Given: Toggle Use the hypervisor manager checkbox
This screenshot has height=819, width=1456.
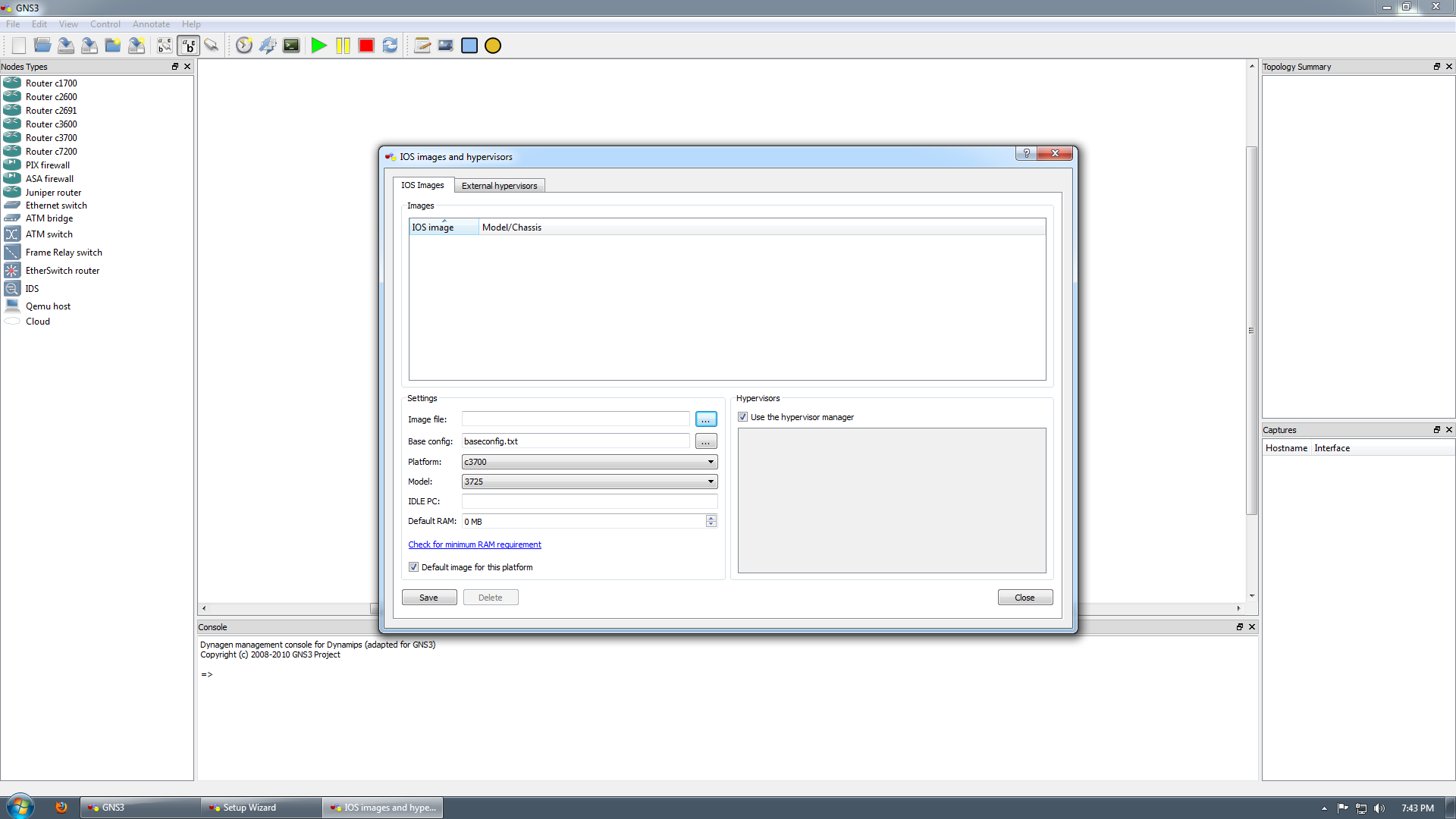Looking at the screenshot, I should 743,417.
